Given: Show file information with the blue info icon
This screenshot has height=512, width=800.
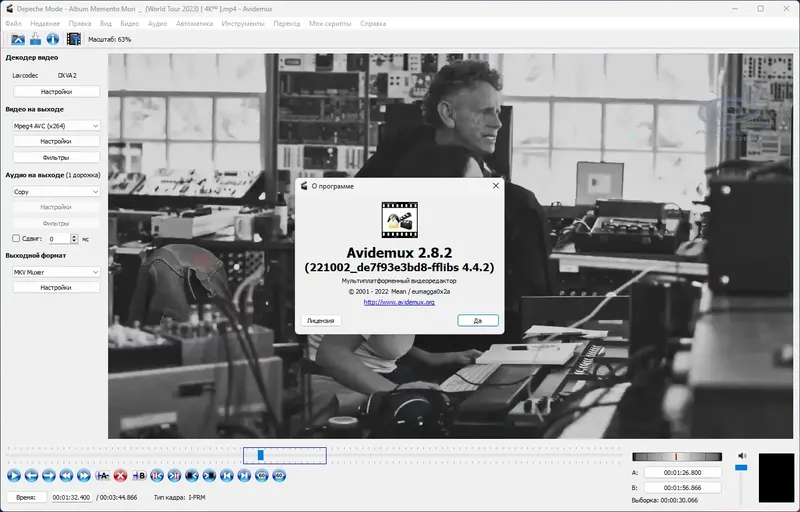Looking at the screenshot, I should point(53,39).
